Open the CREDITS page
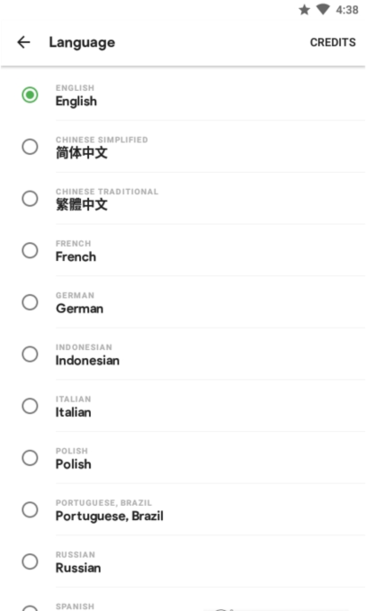The height and width of the screenshot is (611, 366). coord(332,42)
